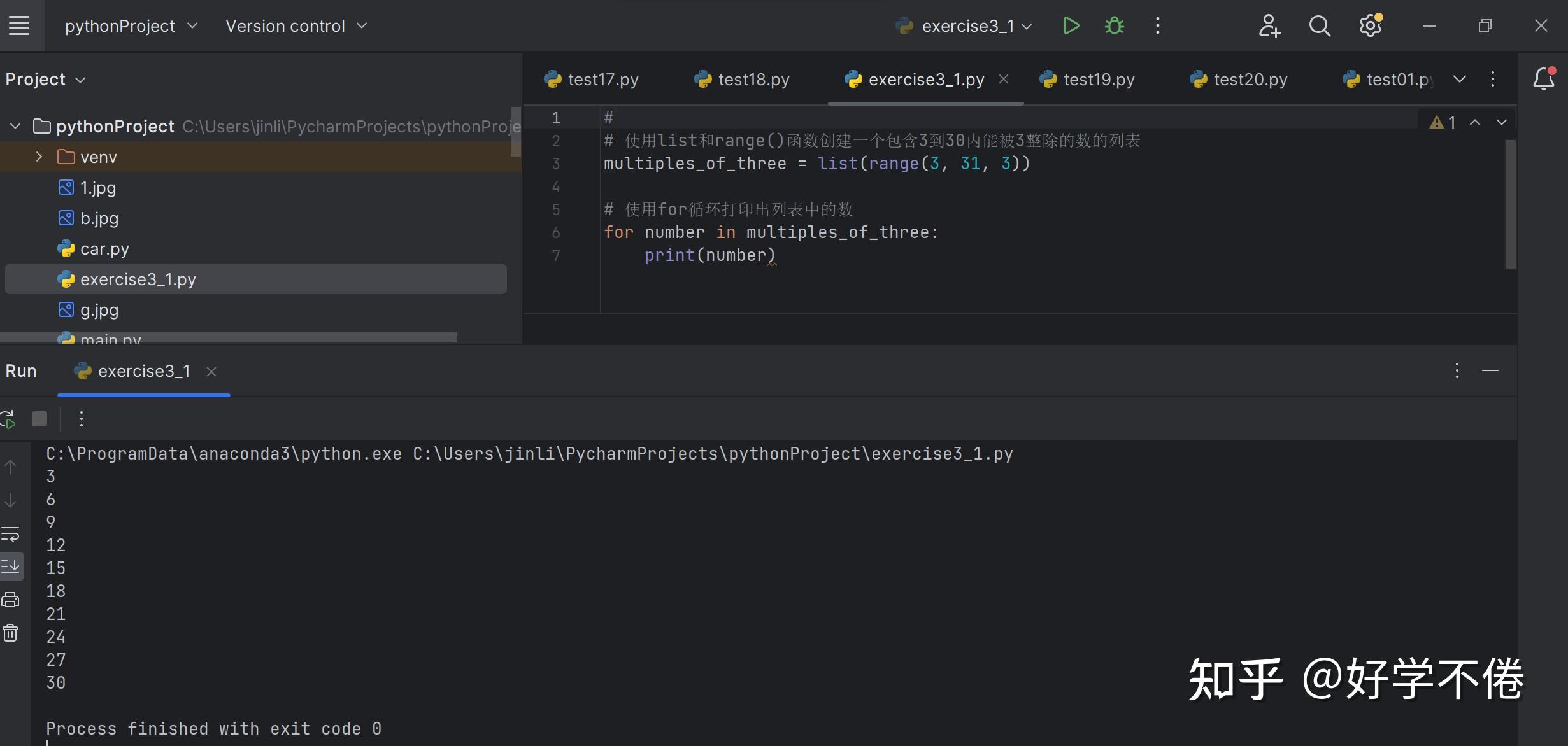Open the main hamburger menu

[x=19, y=26]
